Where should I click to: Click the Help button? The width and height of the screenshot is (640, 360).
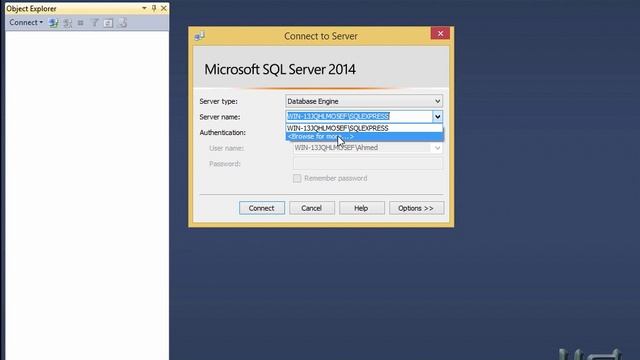coord(362,208)
